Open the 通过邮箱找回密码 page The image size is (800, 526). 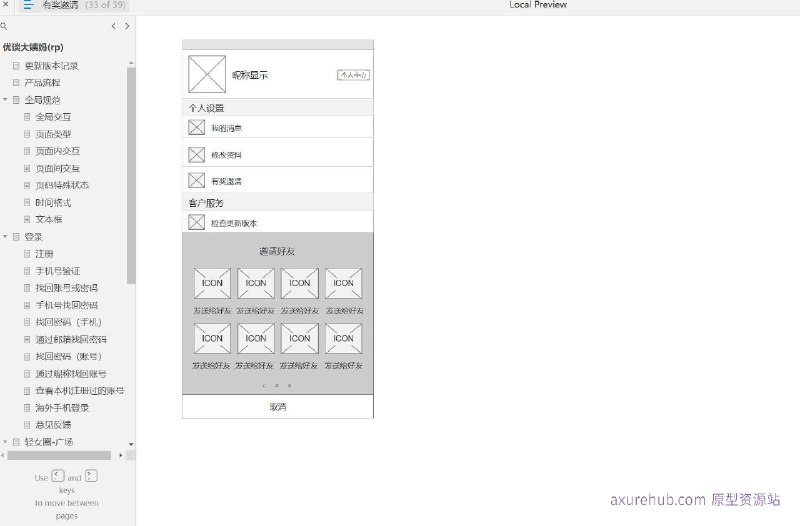click(x=71, y=339)
